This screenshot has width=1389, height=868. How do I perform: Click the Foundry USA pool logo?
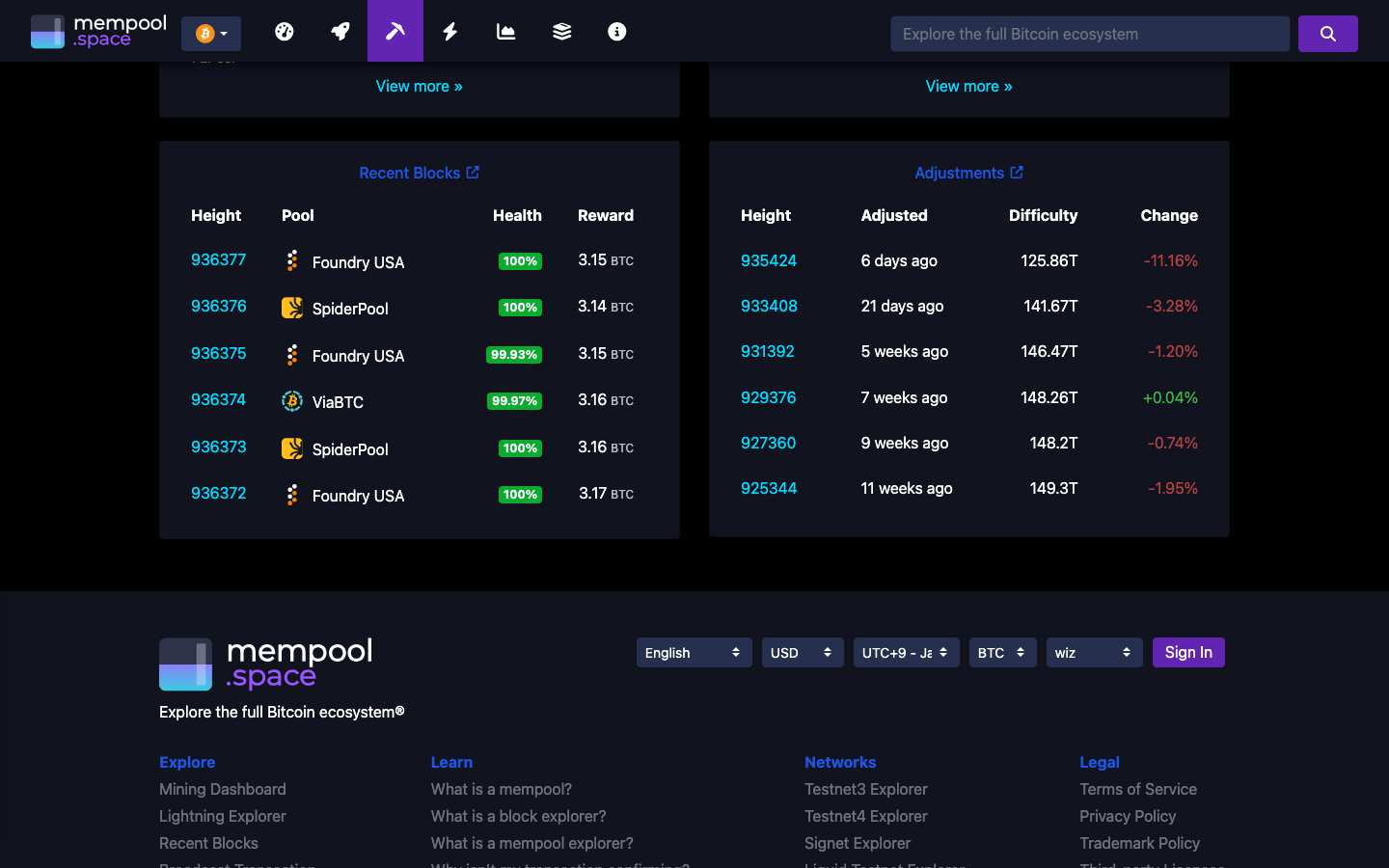click(291, 261)
